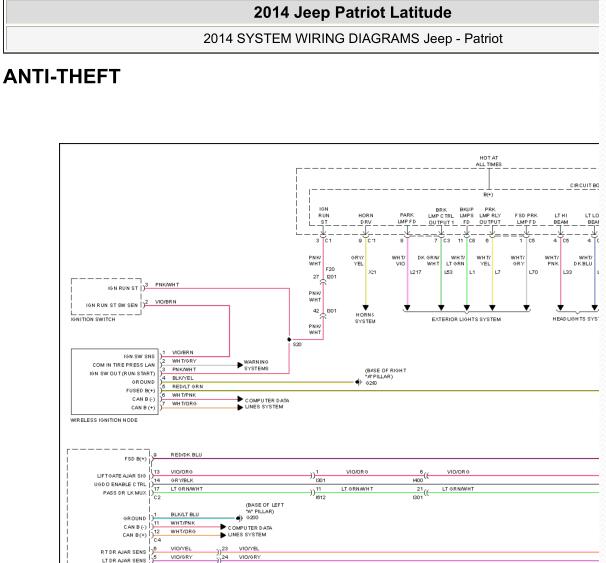Viewport: 606px width, 563px height.
Task: Click the UGDO ENABLE CTRL pin label
Action: (x=120, y=485)
